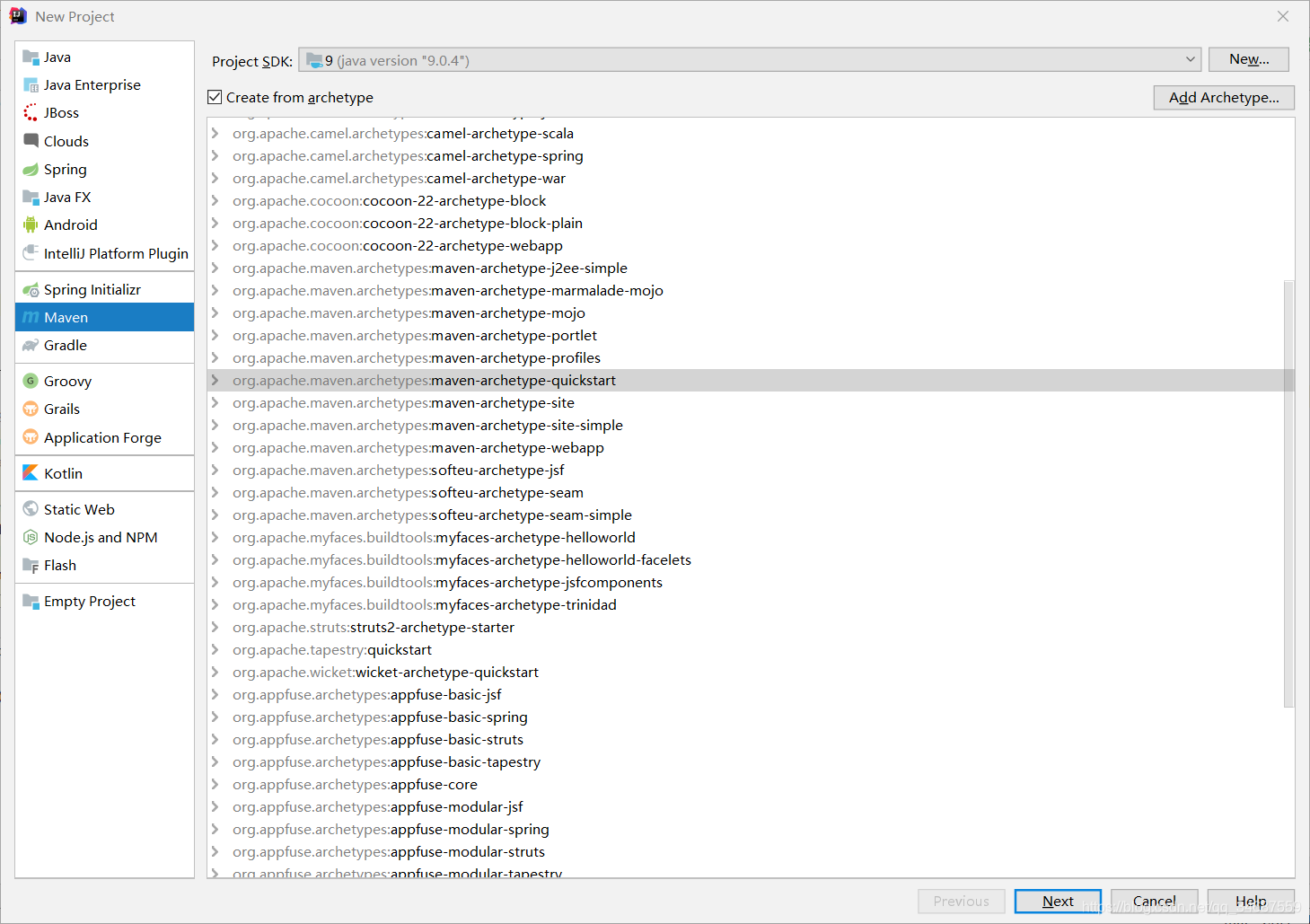
Task: Expand myfaces-archetype-helloworld entry
Action: click(215, 538)
